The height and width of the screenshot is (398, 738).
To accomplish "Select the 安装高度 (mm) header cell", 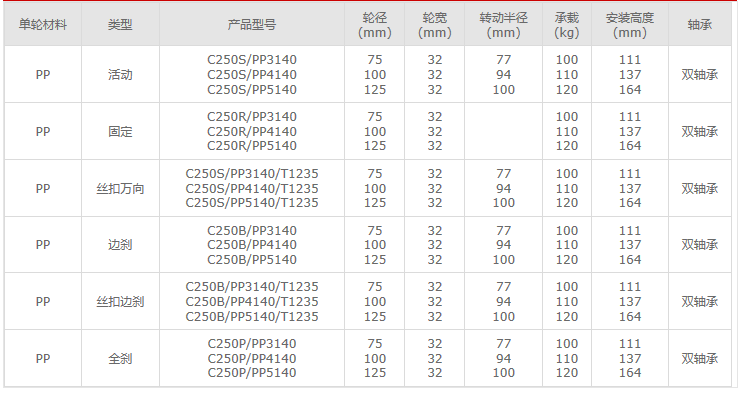I will pos(630,24).
